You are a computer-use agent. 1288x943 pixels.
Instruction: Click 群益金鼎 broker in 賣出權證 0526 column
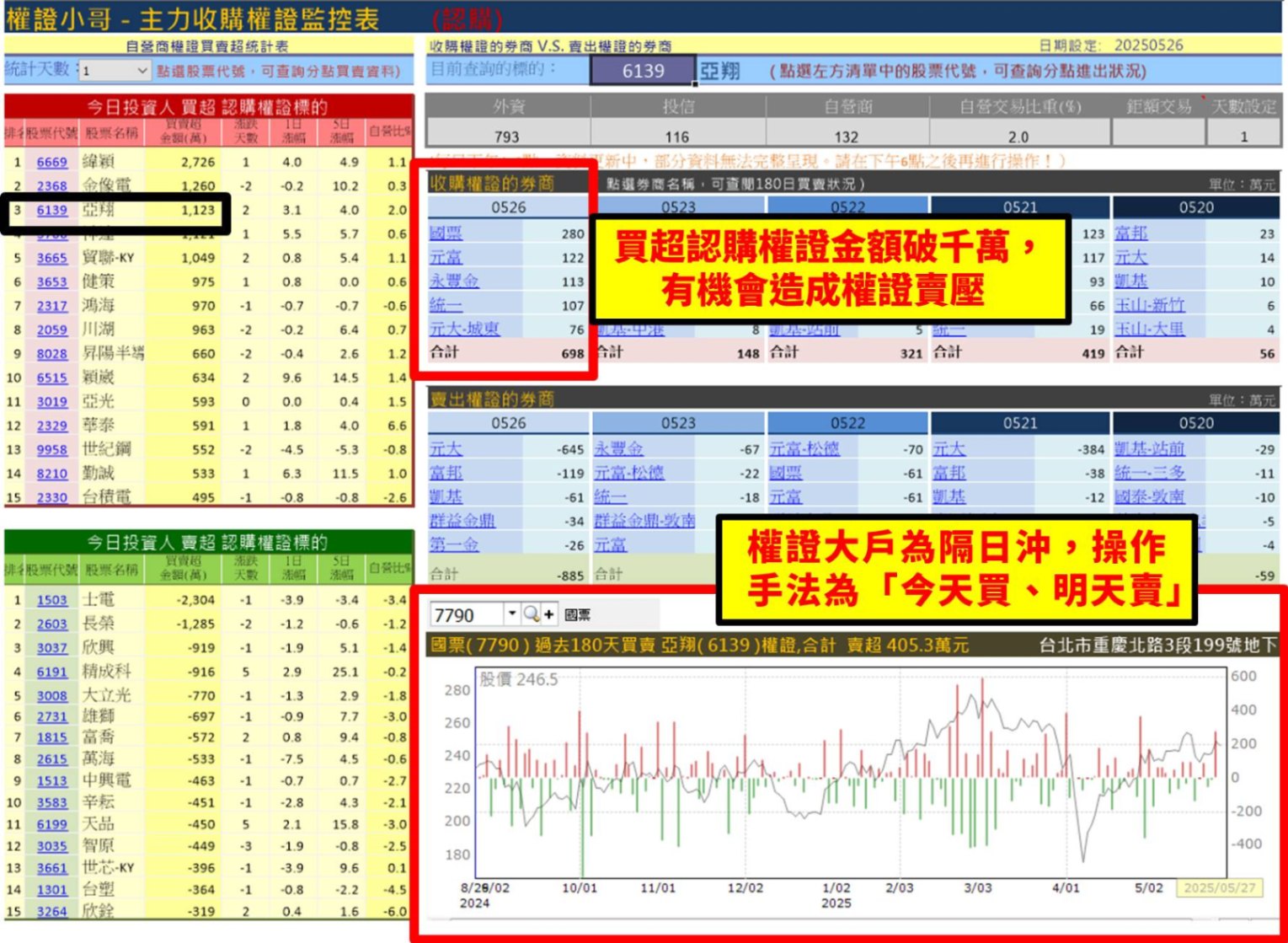(462, 521)
